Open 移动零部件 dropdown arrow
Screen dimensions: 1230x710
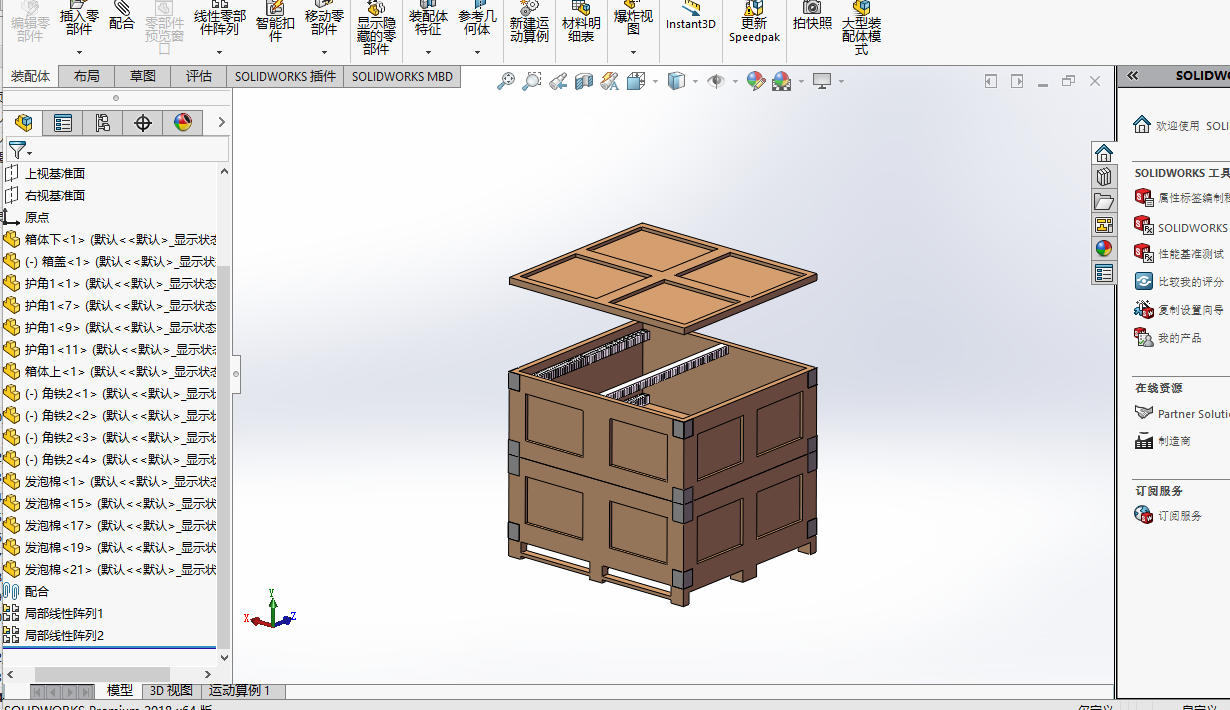click(x=324, y=52)
